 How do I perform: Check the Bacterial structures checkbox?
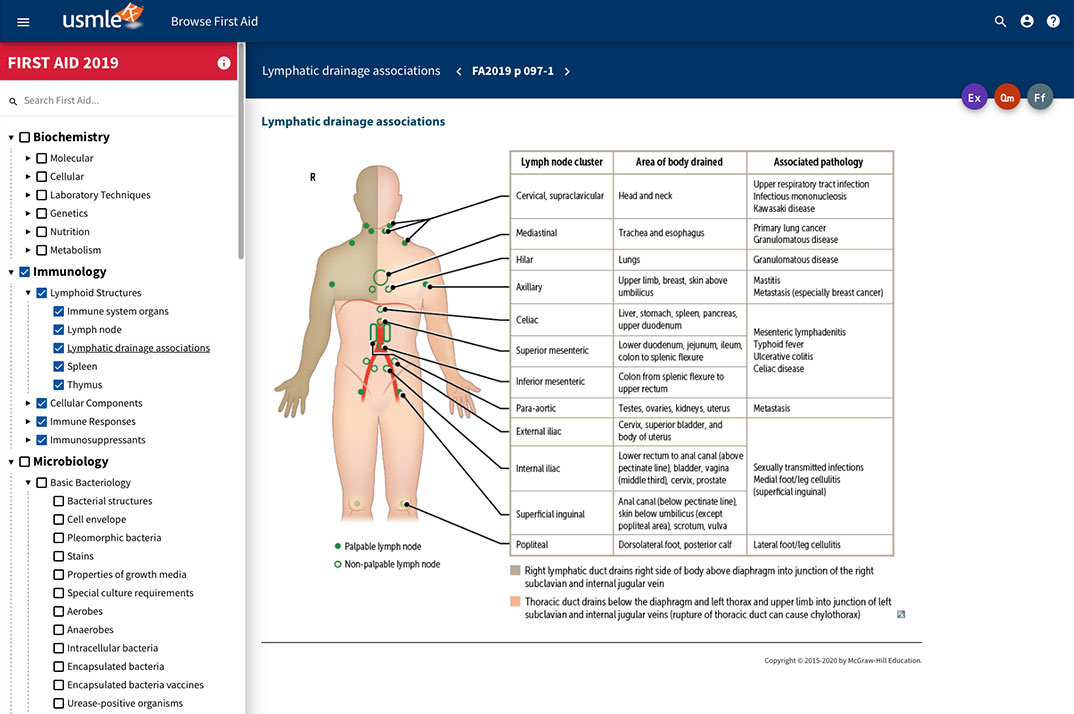point(59,502)
